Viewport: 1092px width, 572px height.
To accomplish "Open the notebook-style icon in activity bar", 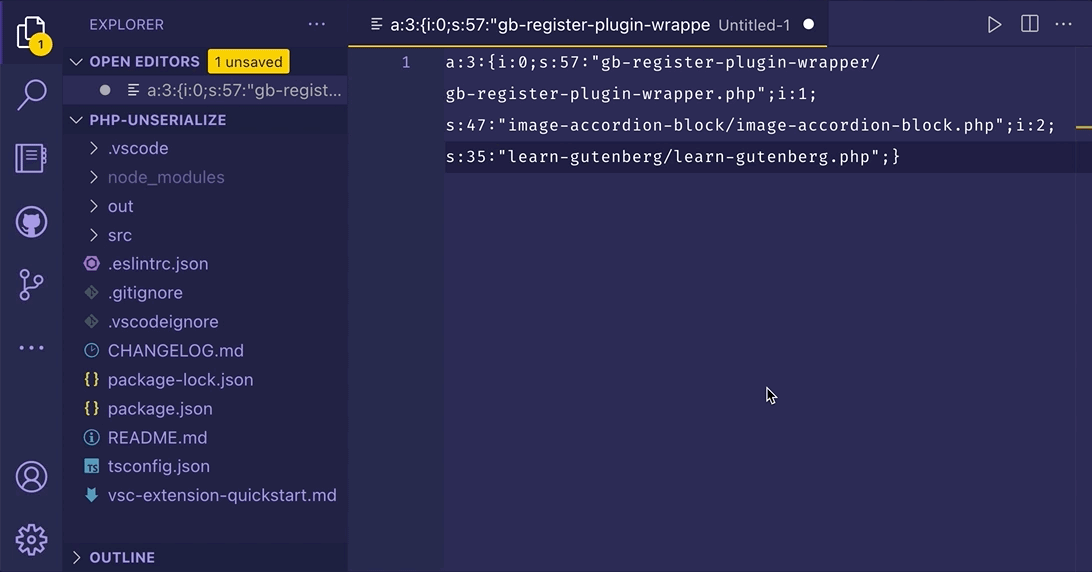I will point(31,158).
